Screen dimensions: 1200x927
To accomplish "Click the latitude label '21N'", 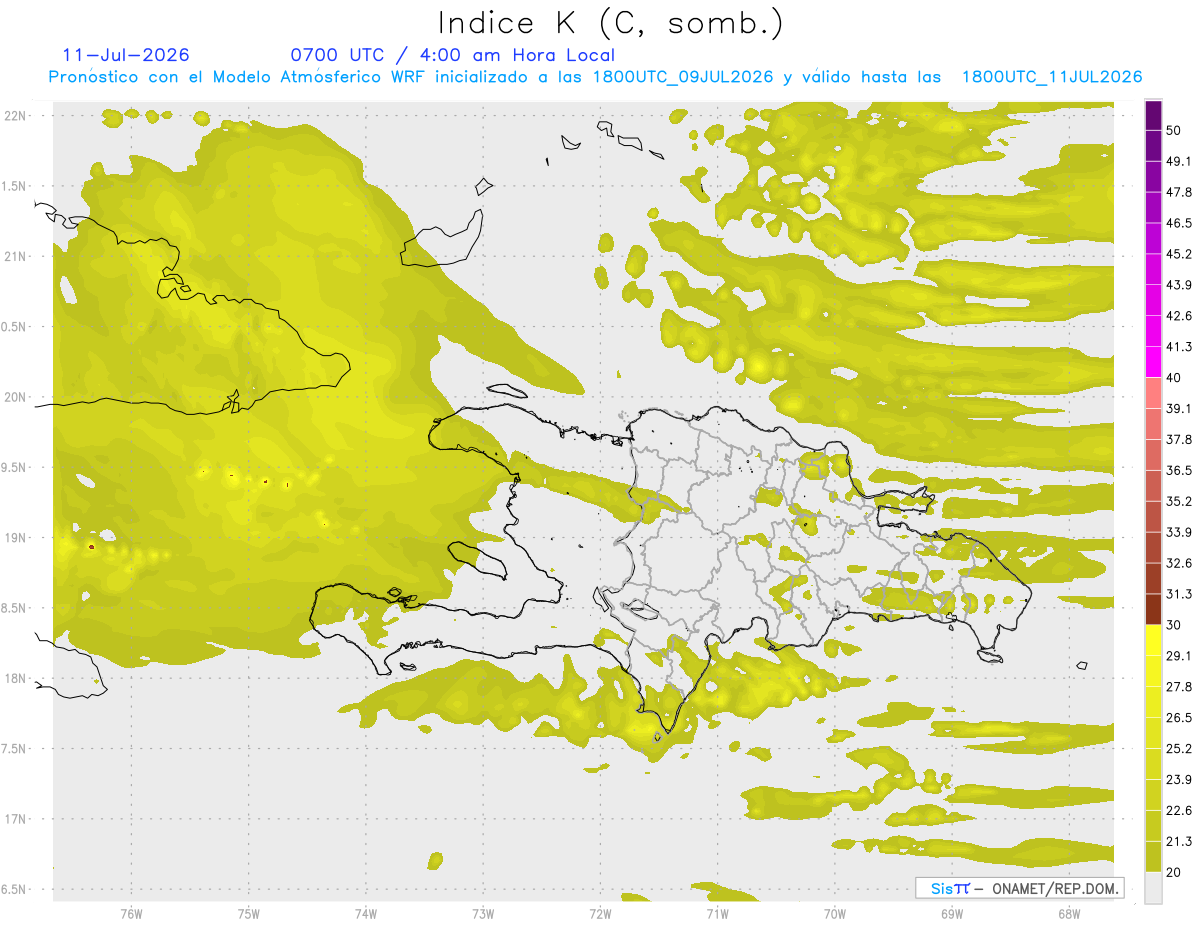I will click(x=16, y=256).
